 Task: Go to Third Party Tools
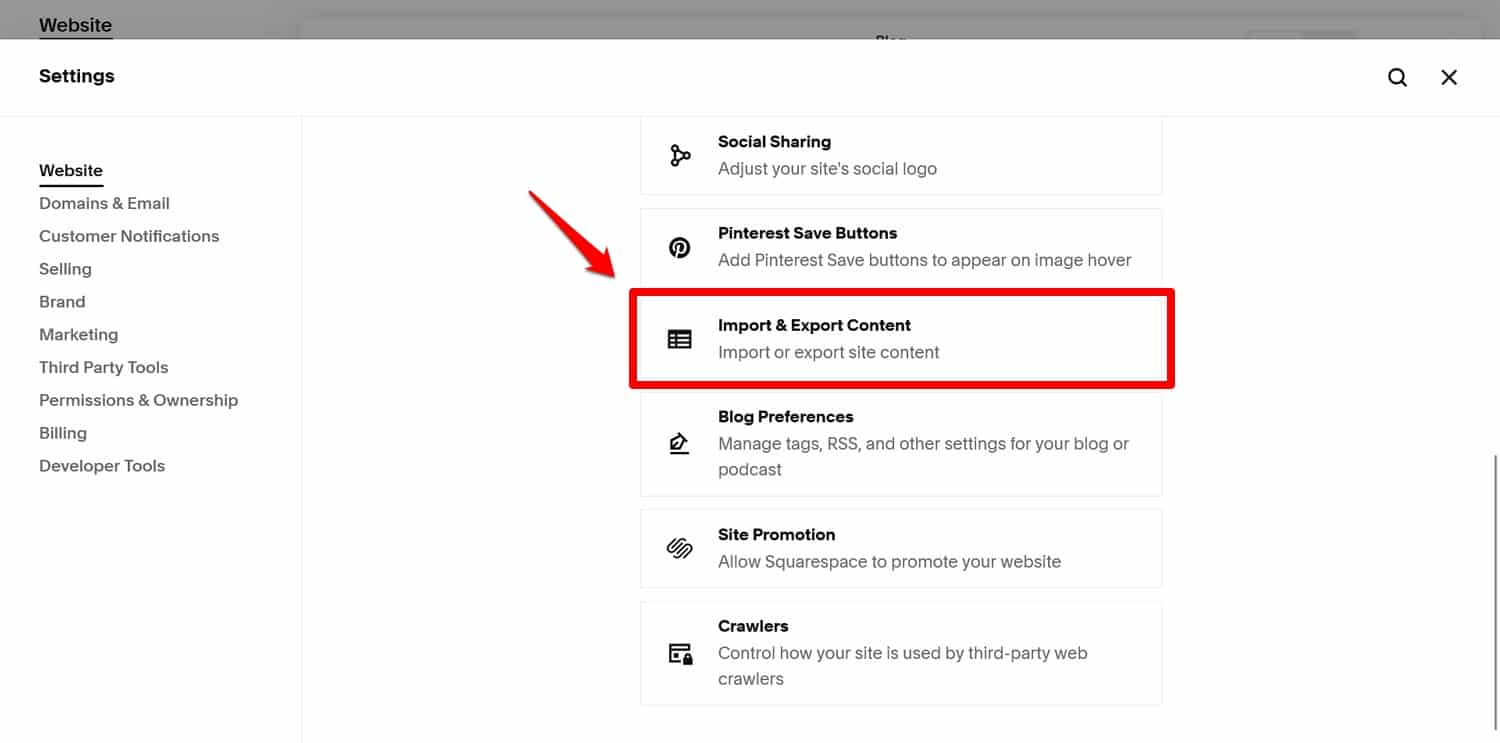(x=103, y=367)
